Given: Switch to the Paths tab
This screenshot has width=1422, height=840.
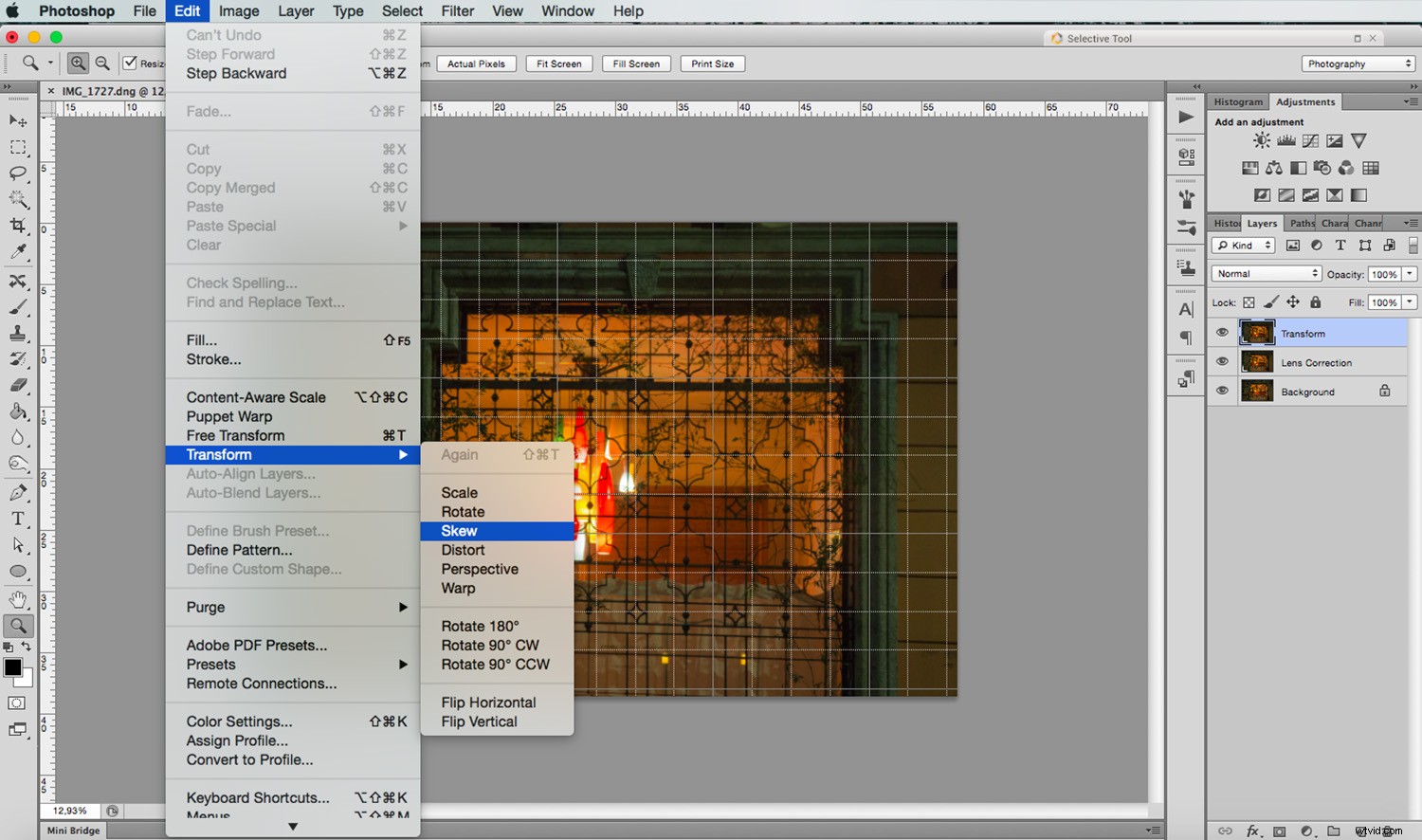Looking at the screenshot, I should [x=1301, y=223].
